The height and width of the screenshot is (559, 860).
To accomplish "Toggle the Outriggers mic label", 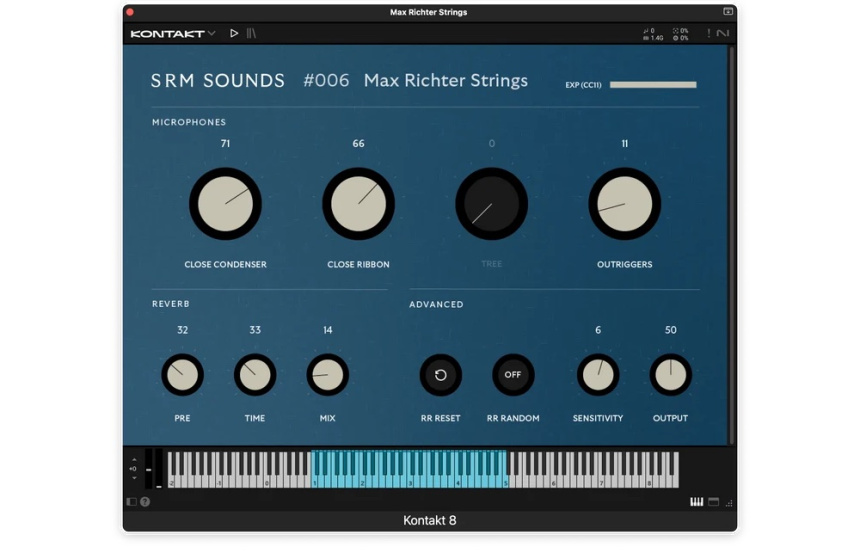I will (x=625, y=264).
